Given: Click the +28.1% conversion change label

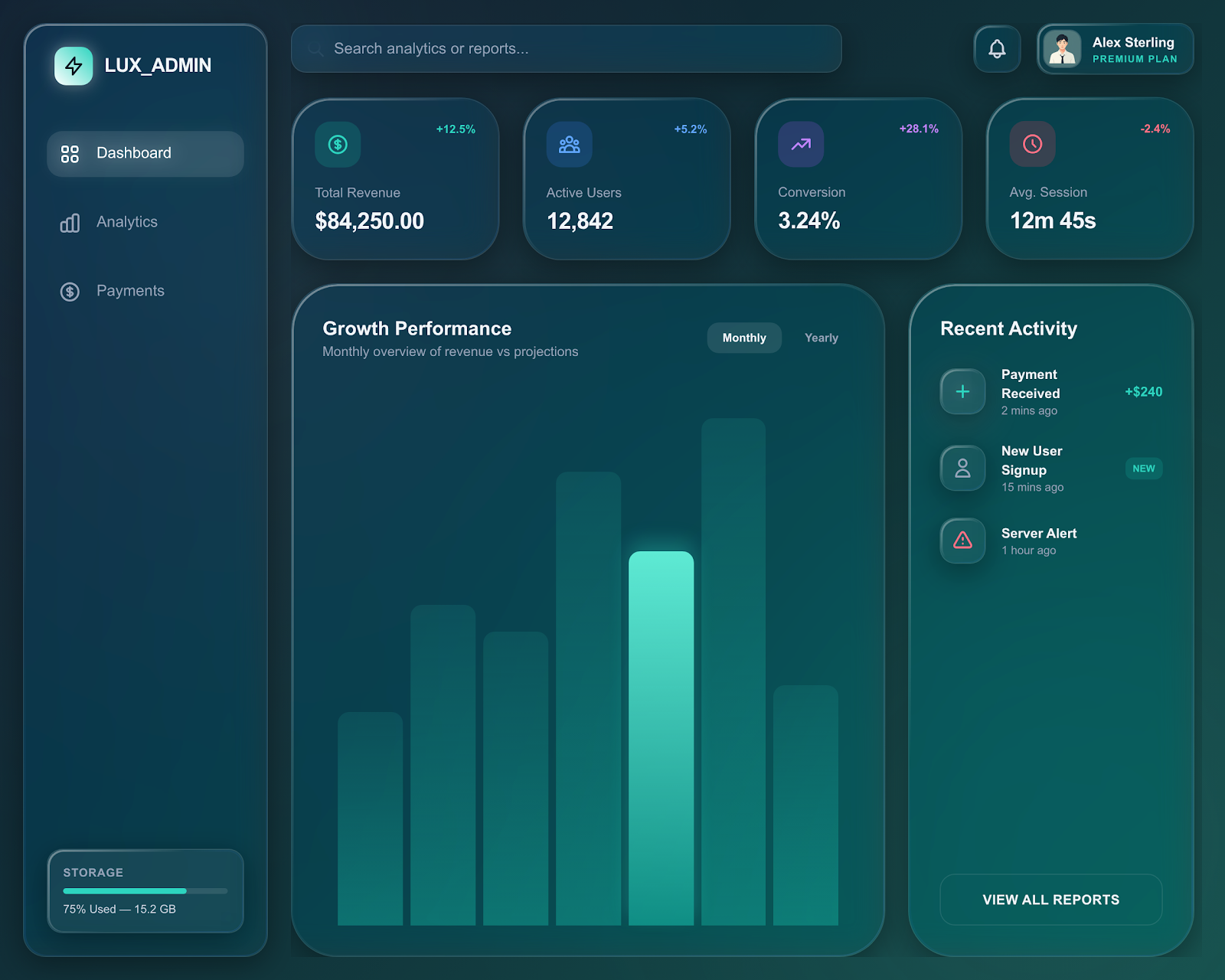Looking at the screenshot, I should [919, 129].
